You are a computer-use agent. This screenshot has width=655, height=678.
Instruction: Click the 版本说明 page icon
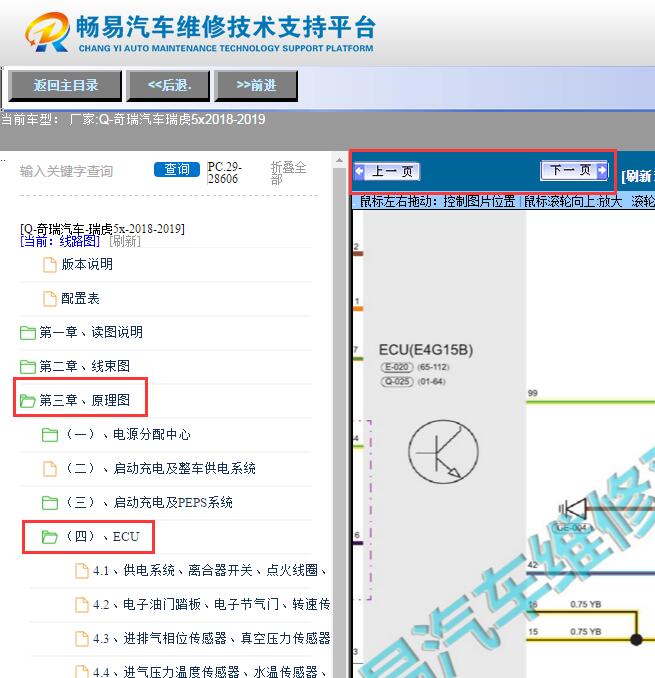[x=50, y=265]
